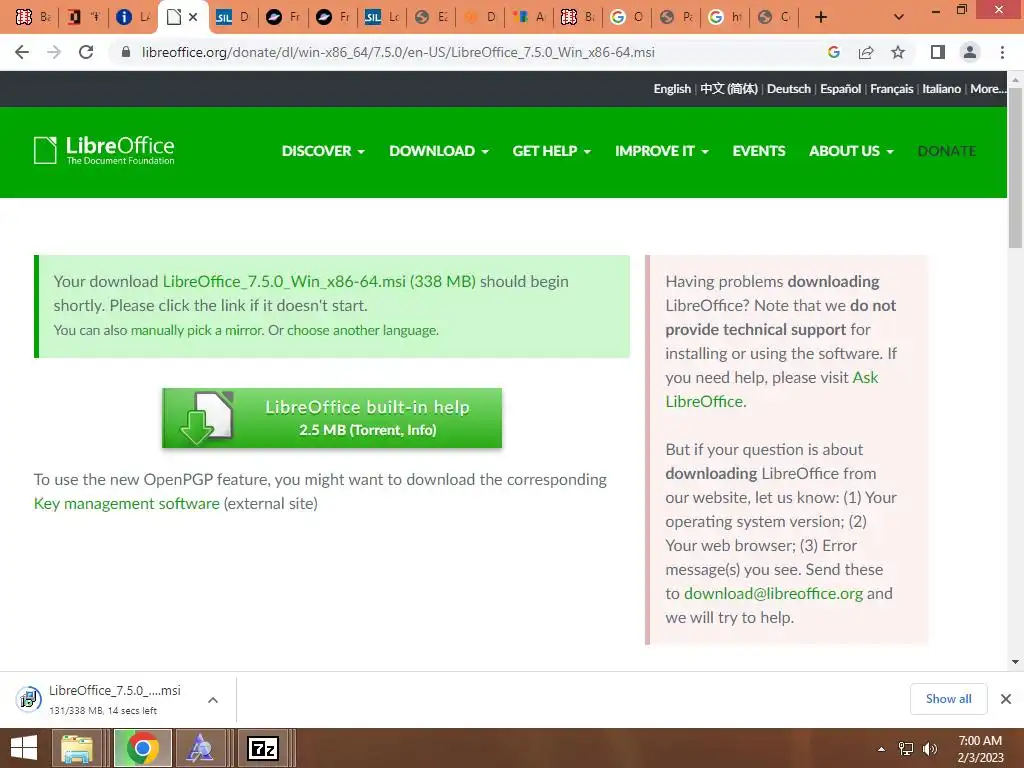Open the More... languages link
Image resolution: width=1024 pixels, height=768 pixels.
point(987,89)
